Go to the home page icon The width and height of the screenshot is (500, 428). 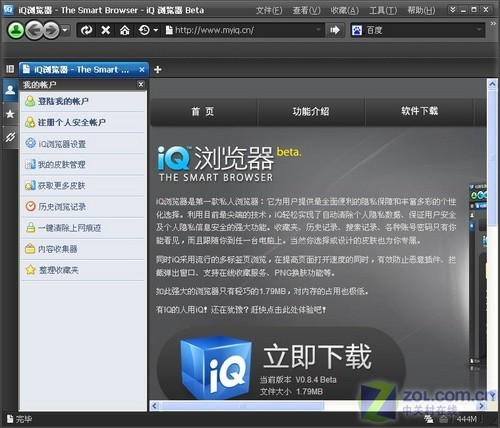click(125, 30)
